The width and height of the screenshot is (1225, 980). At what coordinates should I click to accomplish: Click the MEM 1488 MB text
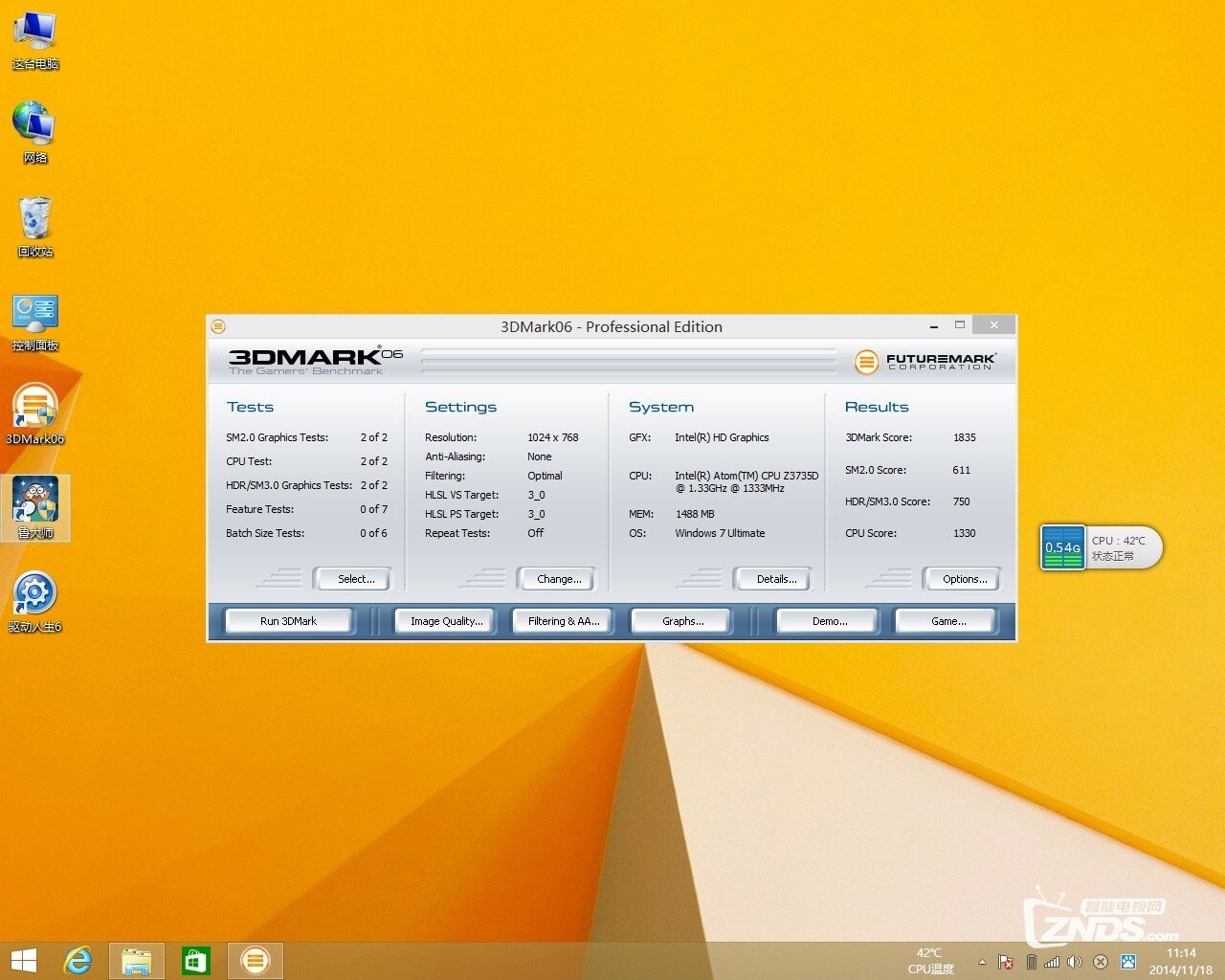coord(695,514)
